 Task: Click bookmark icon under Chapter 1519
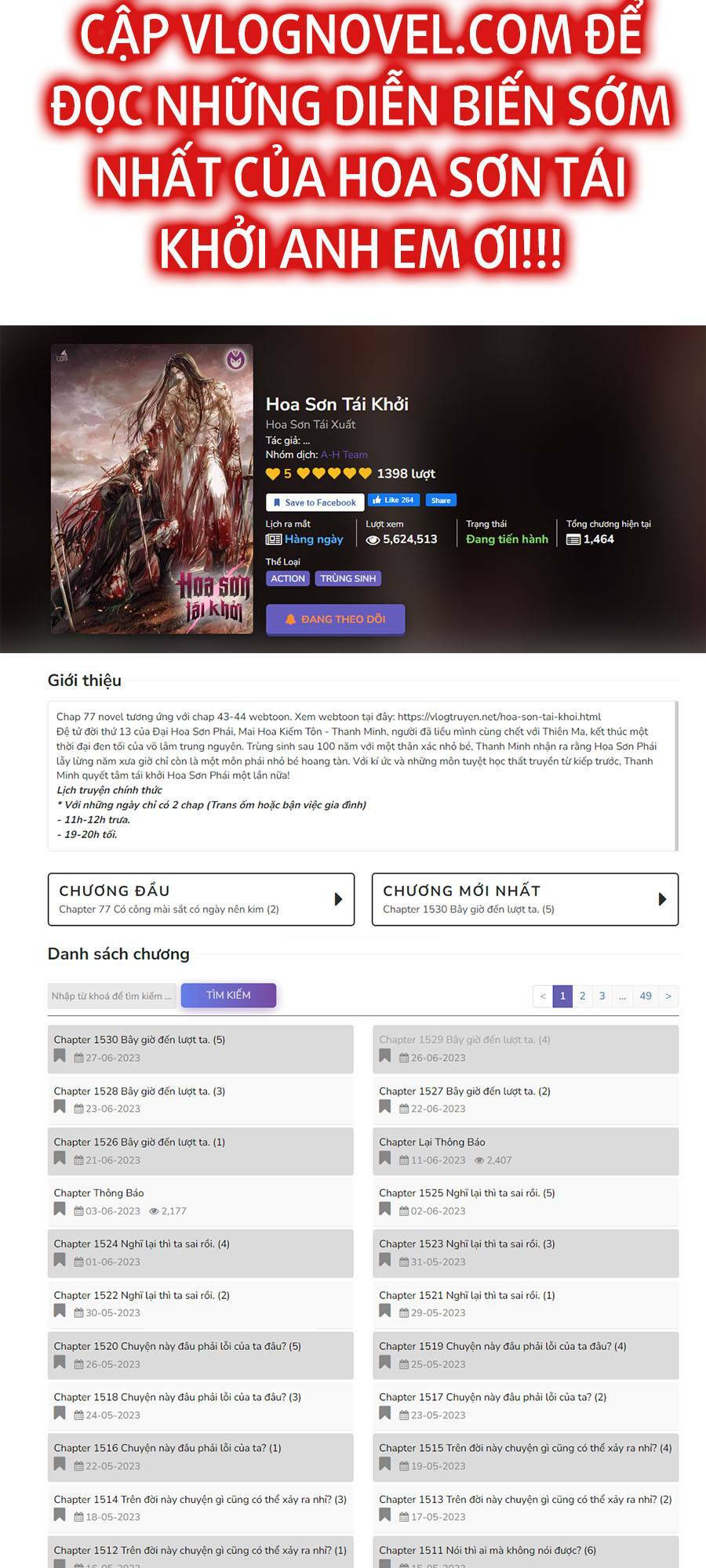pyautogui.click(x=384, y=1363)
